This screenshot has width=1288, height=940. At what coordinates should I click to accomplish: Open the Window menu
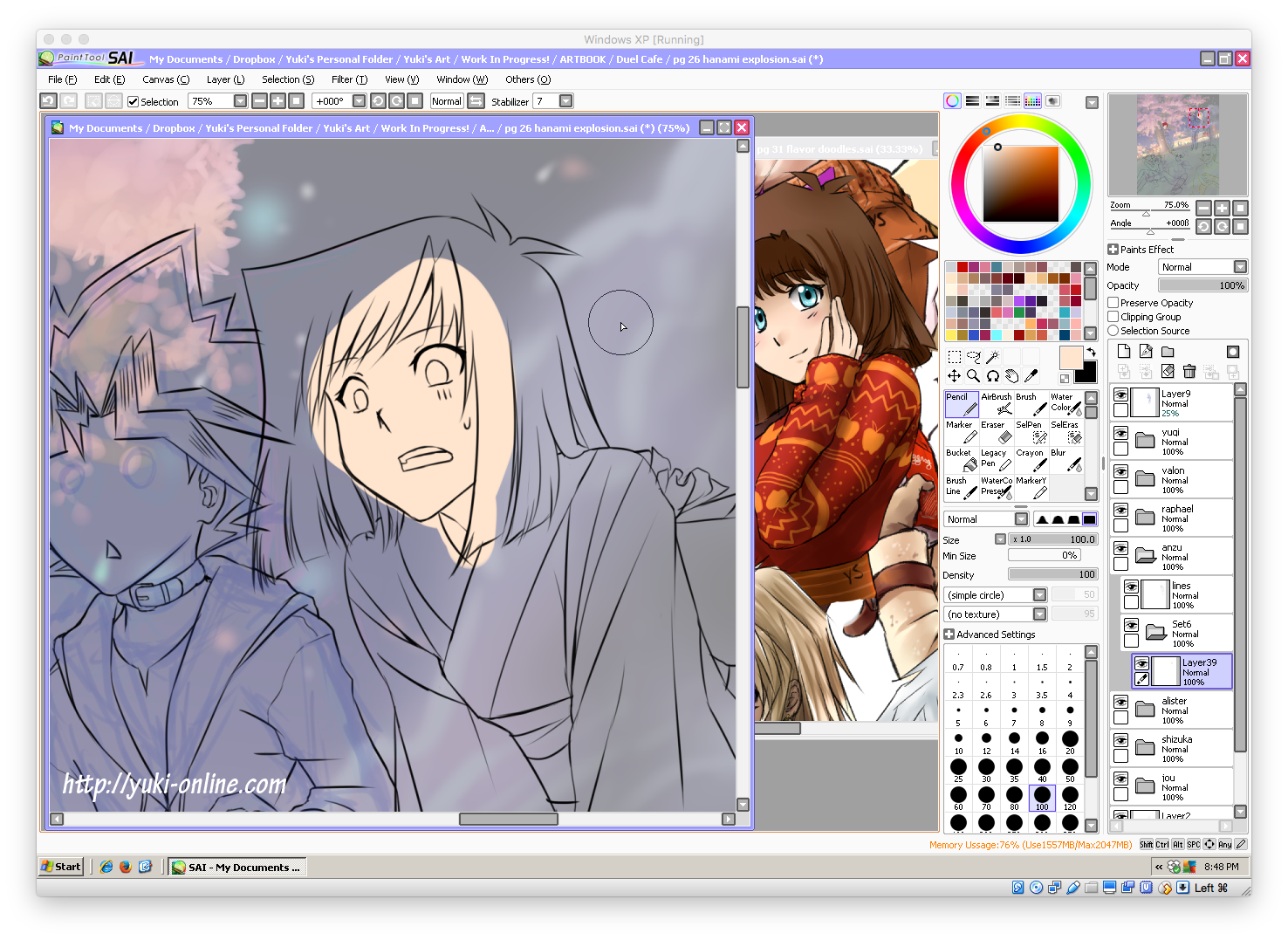(x=462, y=79)
